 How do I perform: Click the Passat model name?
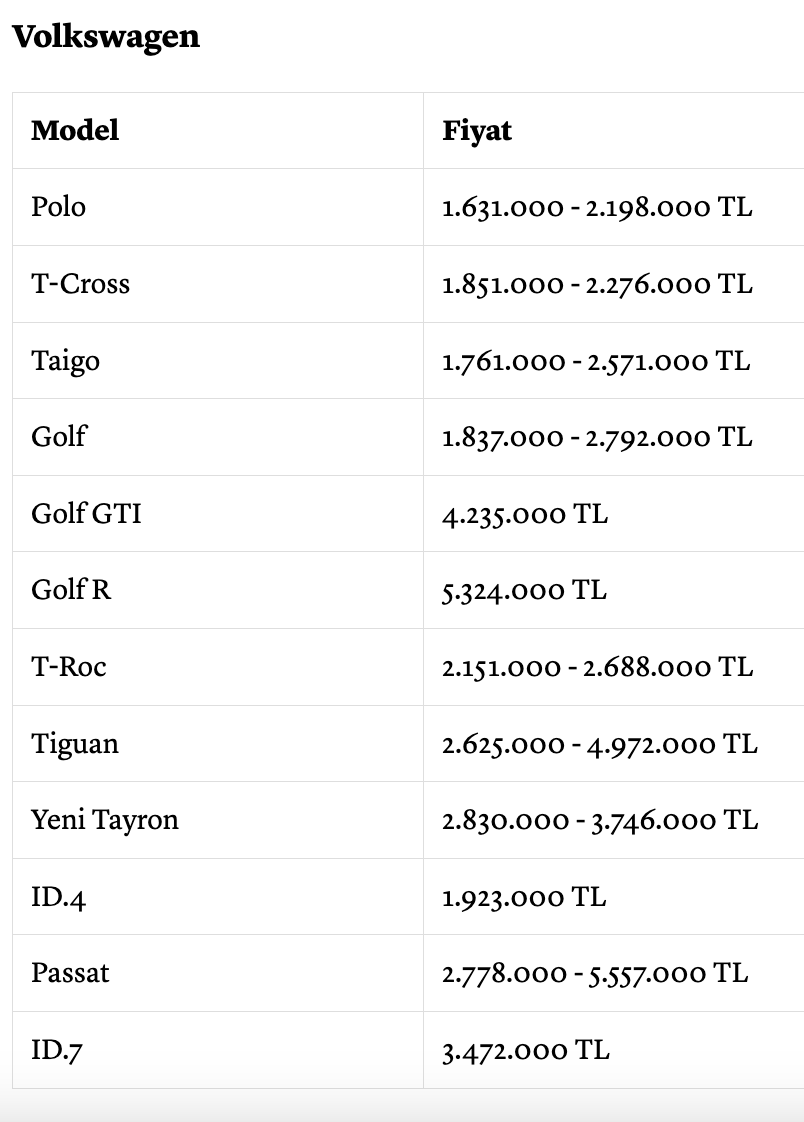(70, 973)
